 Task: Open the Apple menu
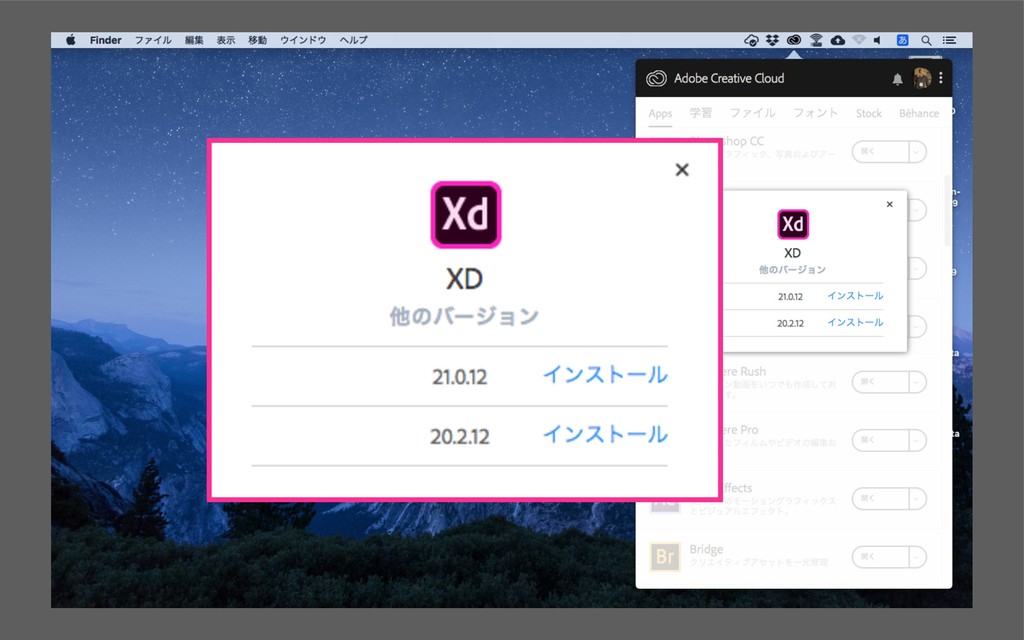pos(71,40)
